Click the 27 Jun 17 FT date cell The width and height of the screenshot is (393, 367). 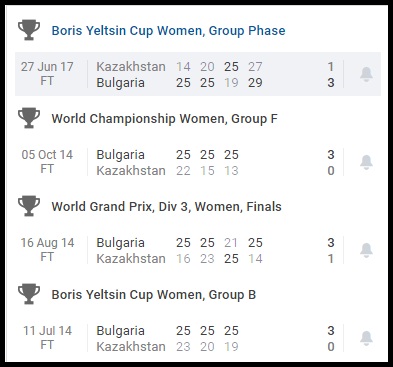click(47, 74)
